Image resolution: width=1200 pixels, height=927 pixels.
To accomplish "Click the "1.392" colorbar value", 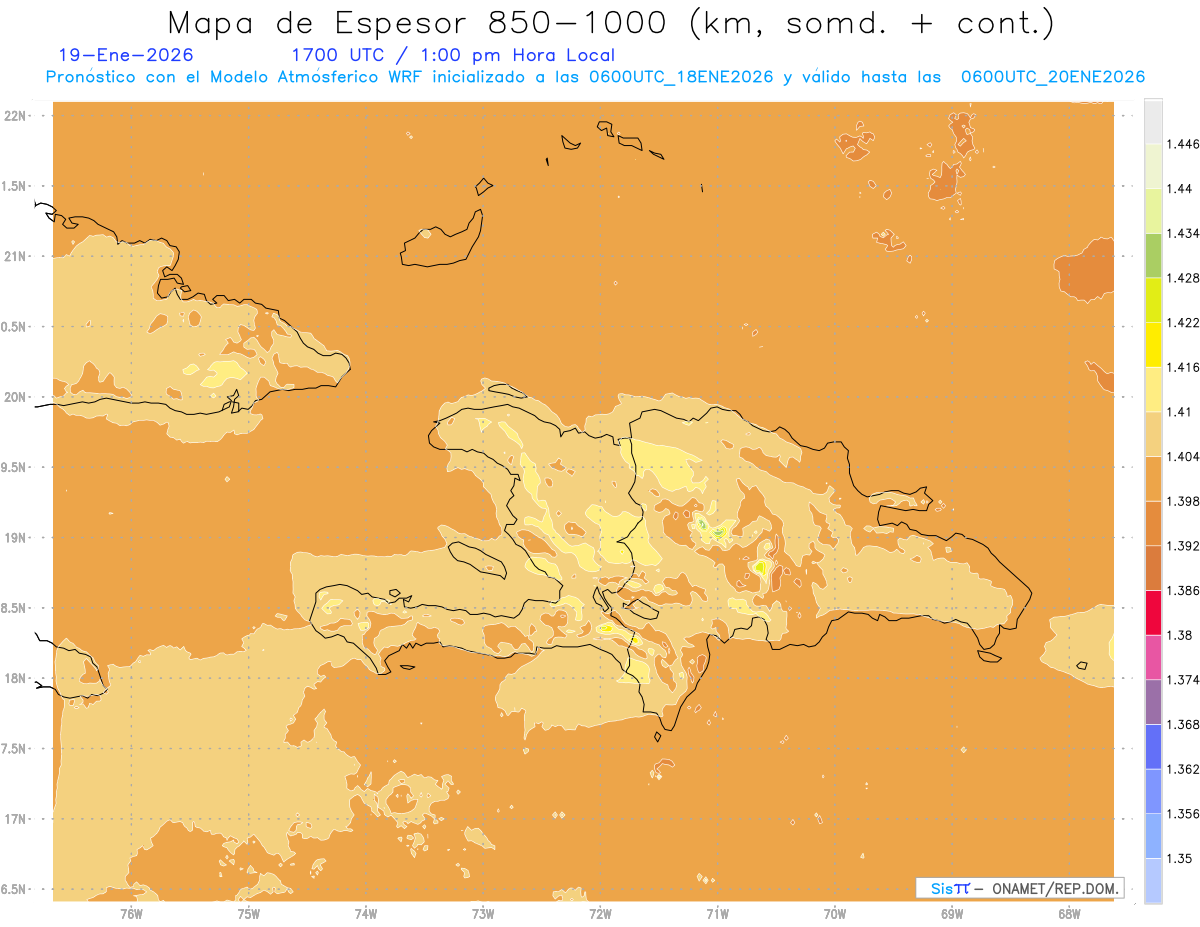I will [1182, 546].
